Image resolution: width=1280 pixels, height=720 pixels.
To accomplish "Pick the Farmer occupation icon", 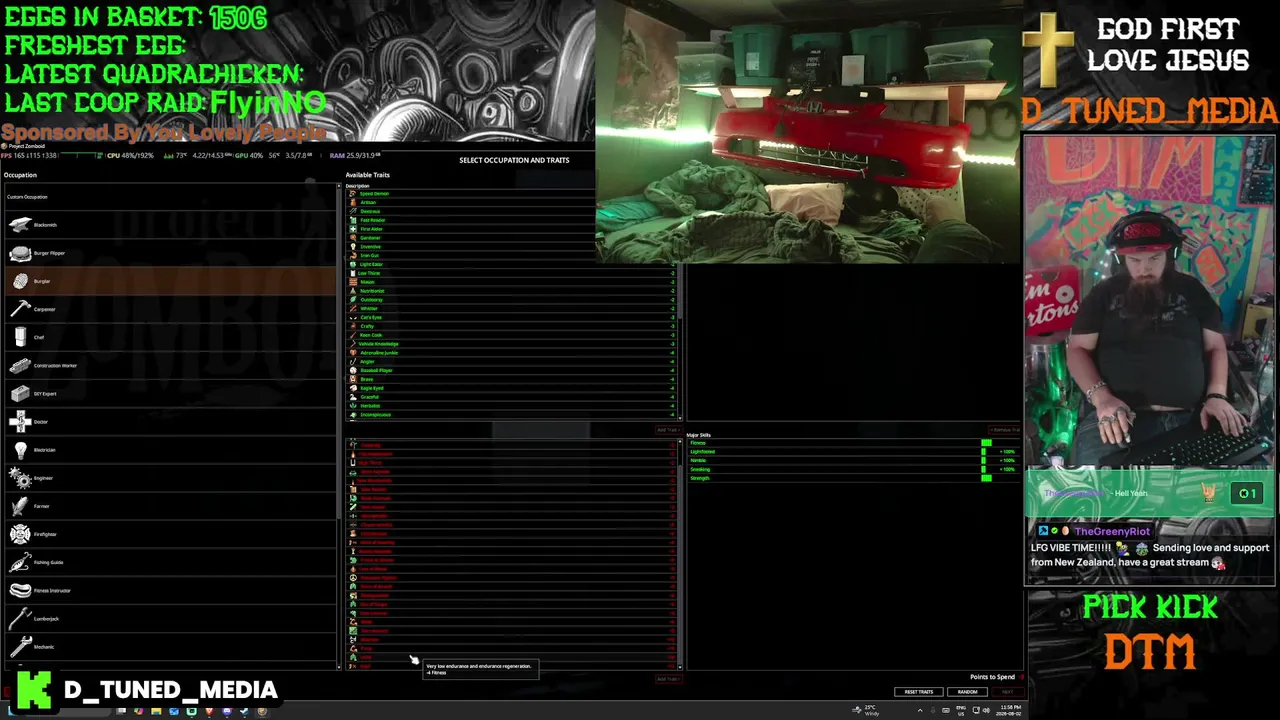I will click(20, 506).
